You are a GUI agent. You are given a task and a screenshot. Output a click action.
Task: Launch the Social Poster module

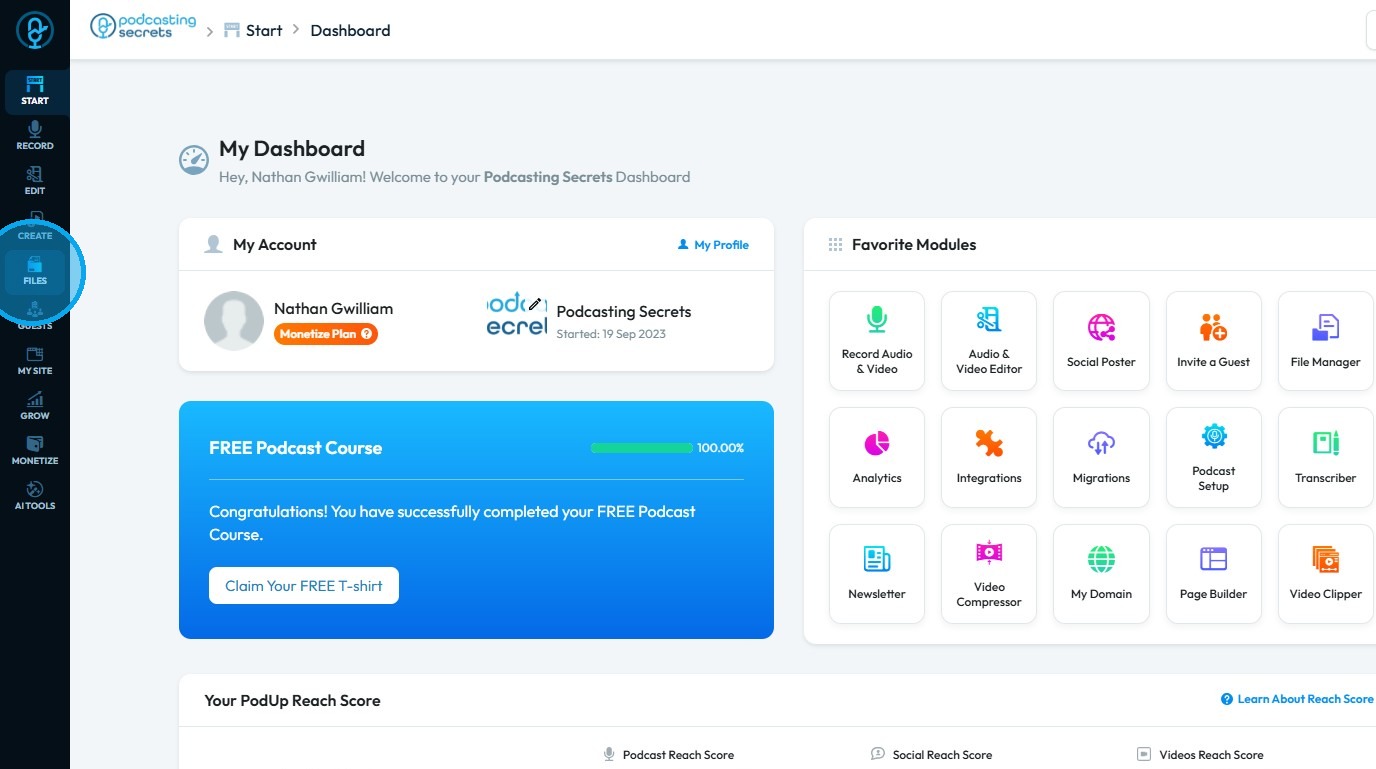coord(1101,341)
